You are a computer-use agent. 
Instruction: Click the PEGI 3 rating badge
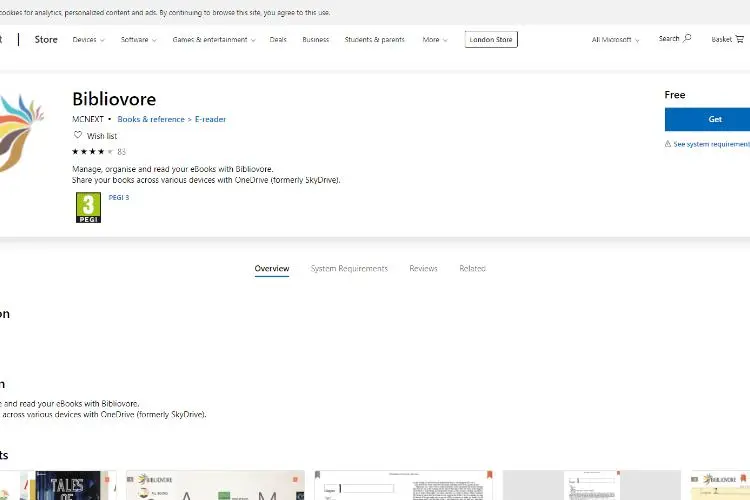click(x=88, y=208)
